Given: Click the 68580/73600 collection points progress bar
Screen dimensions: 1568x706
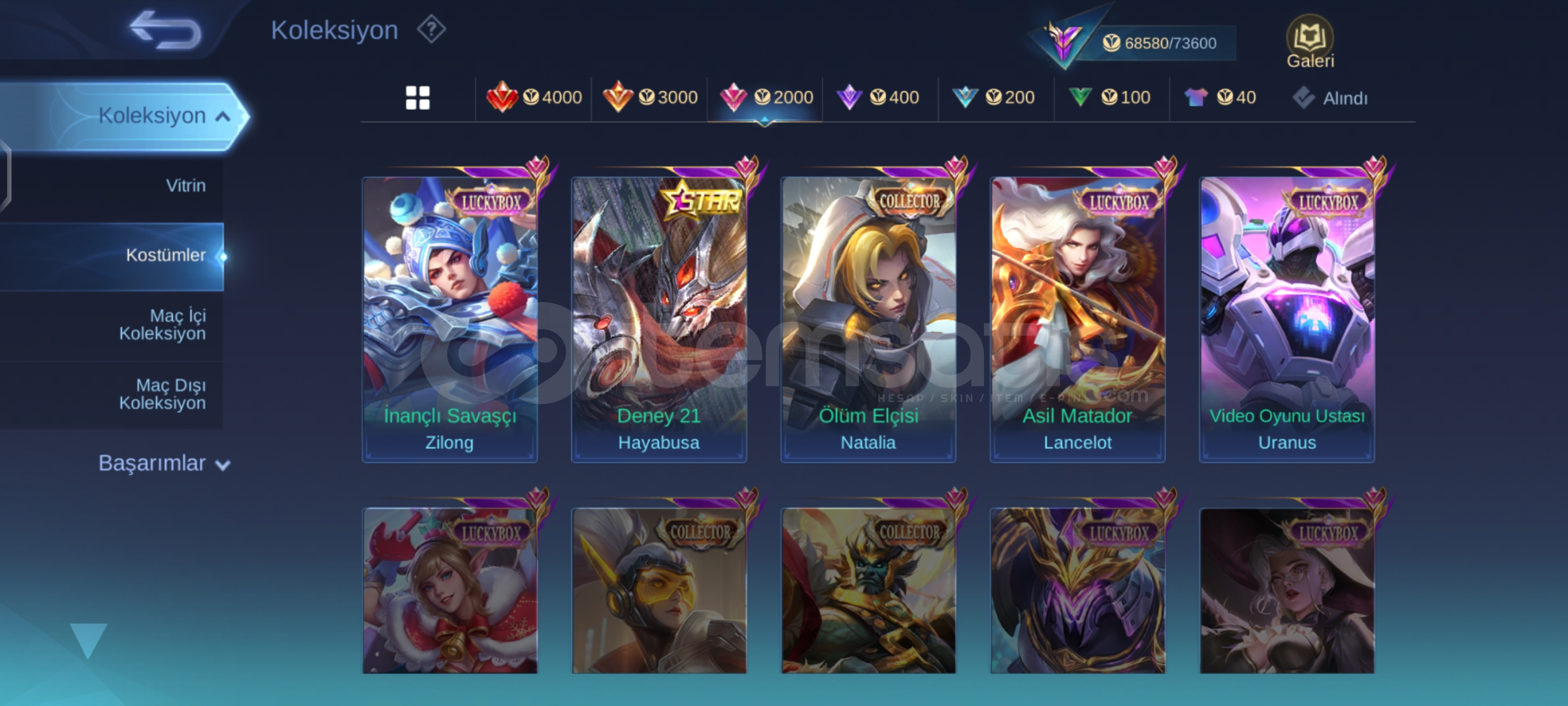Looking at the screenshot, I should [x=1160, y=43].
